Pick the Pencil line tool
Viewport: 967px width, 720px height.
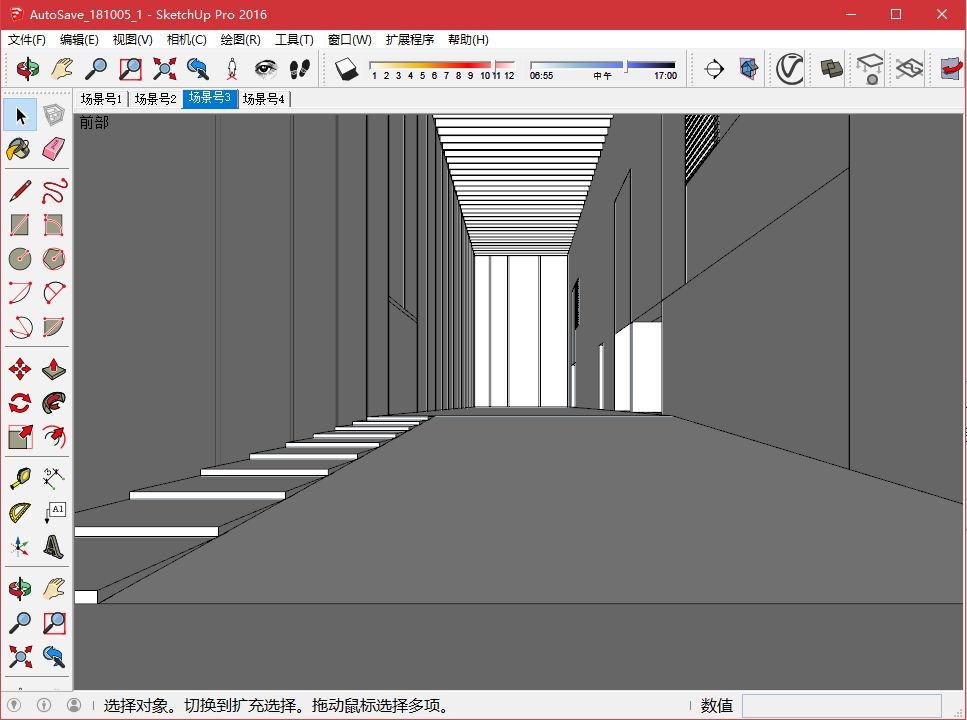point(20,191)
